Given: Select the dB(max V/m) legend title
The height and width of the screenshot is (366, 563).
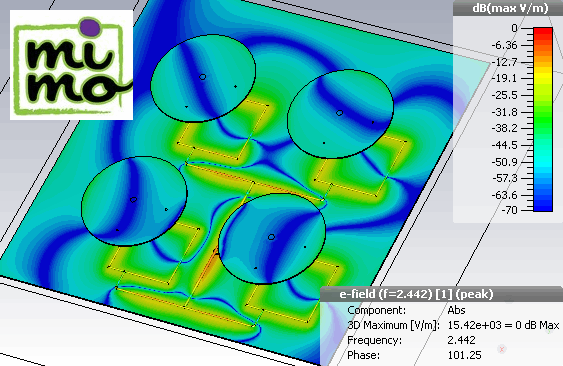Looking at the screenshot, I should [510, 8].
